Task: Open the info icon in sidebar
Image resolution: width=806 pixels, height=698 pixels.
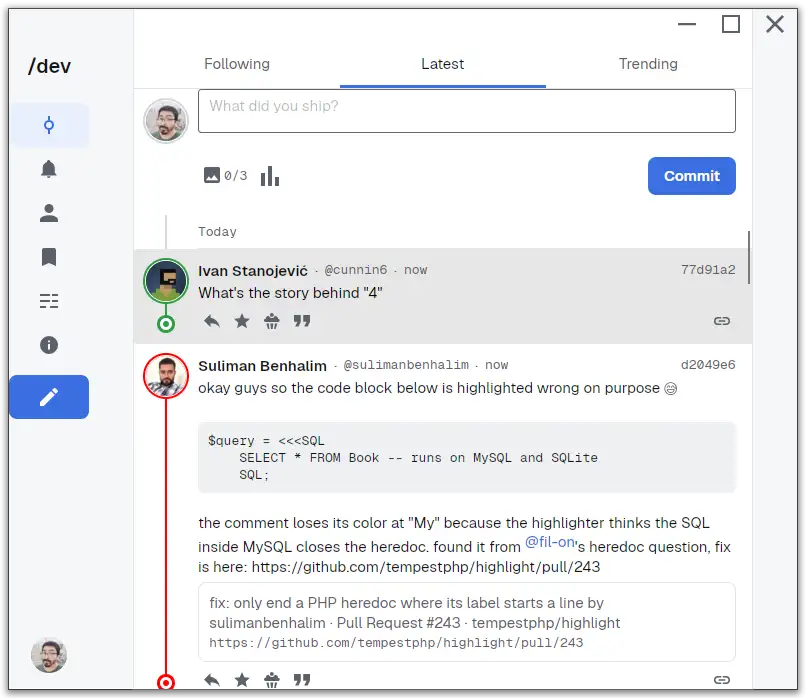Action: [49, 345]
